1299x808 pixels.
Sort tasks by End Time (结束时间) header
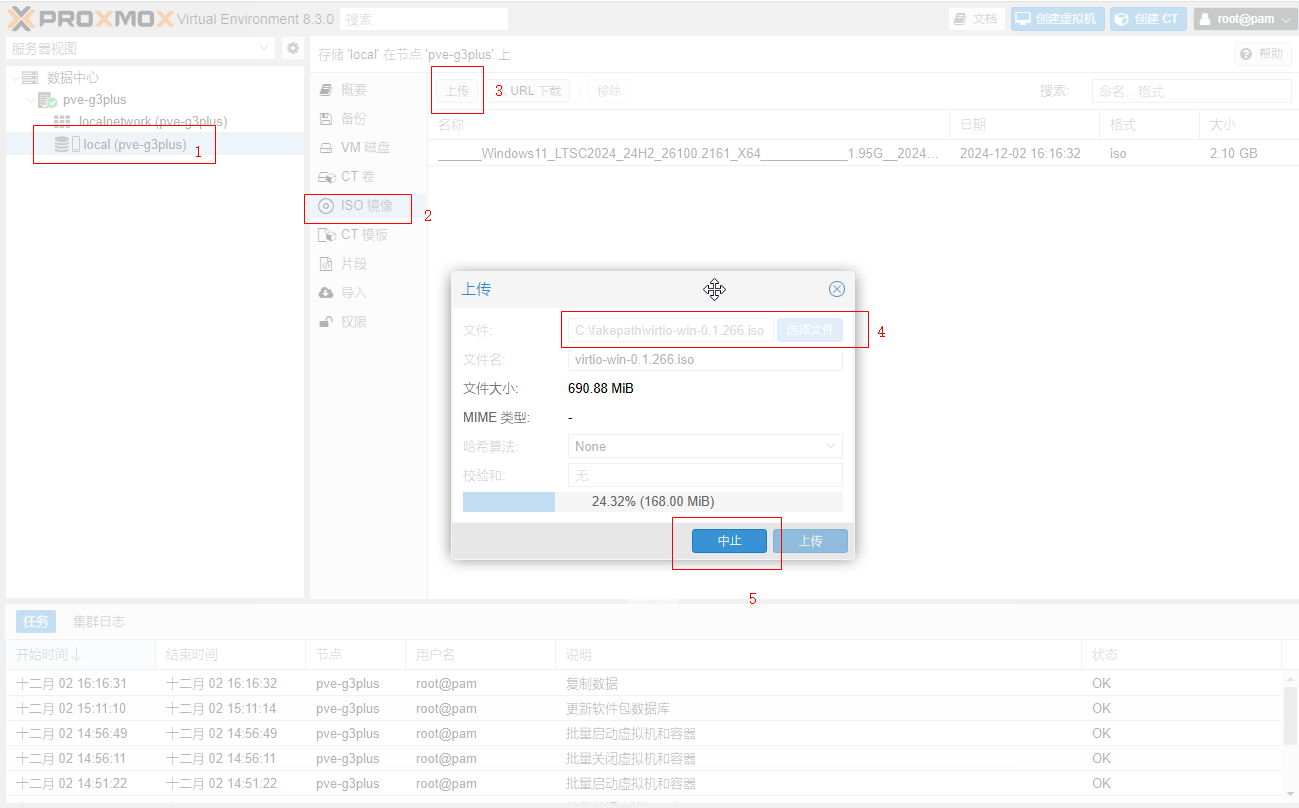coord(230,655)
